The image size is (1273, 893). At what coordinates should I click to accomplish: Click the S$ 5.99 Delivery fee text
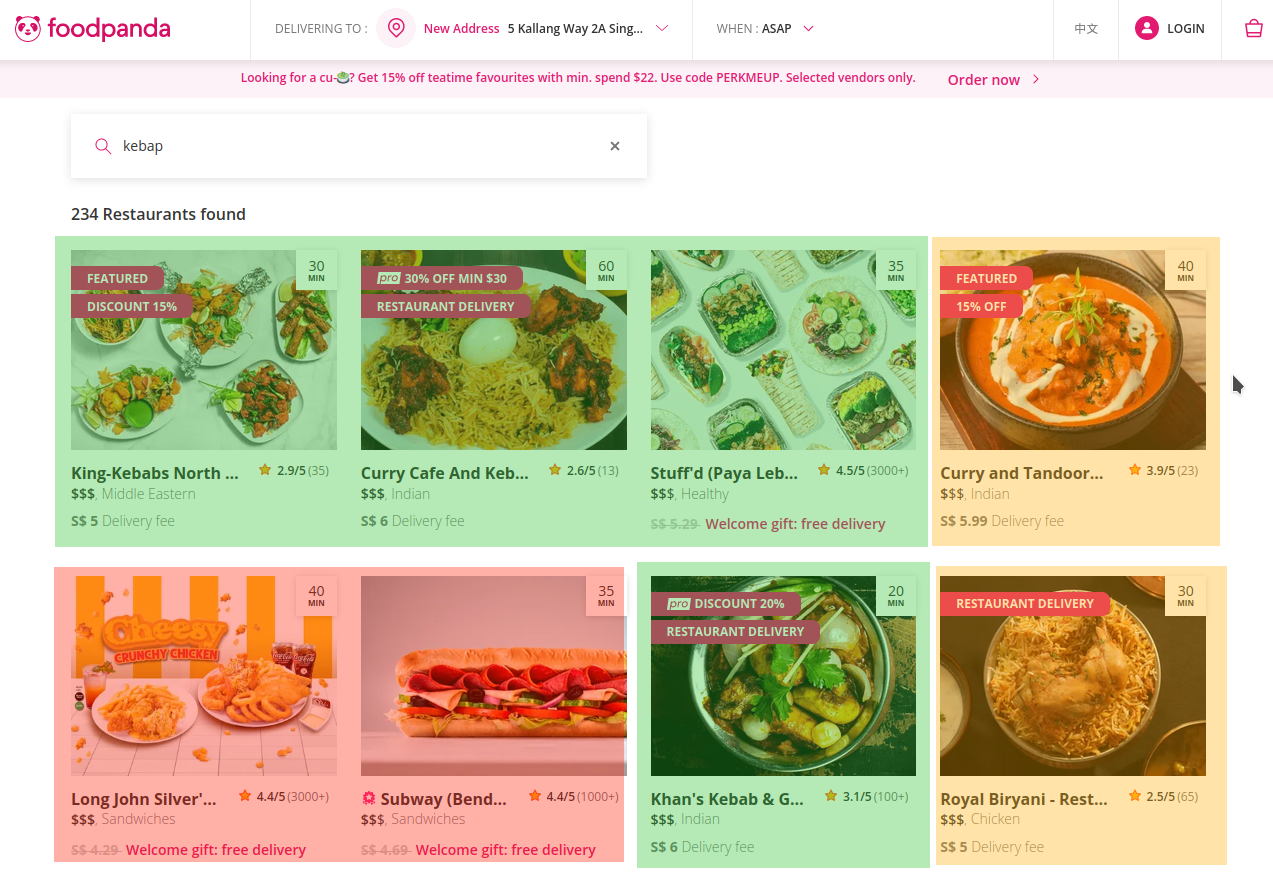click(1002, 521)
